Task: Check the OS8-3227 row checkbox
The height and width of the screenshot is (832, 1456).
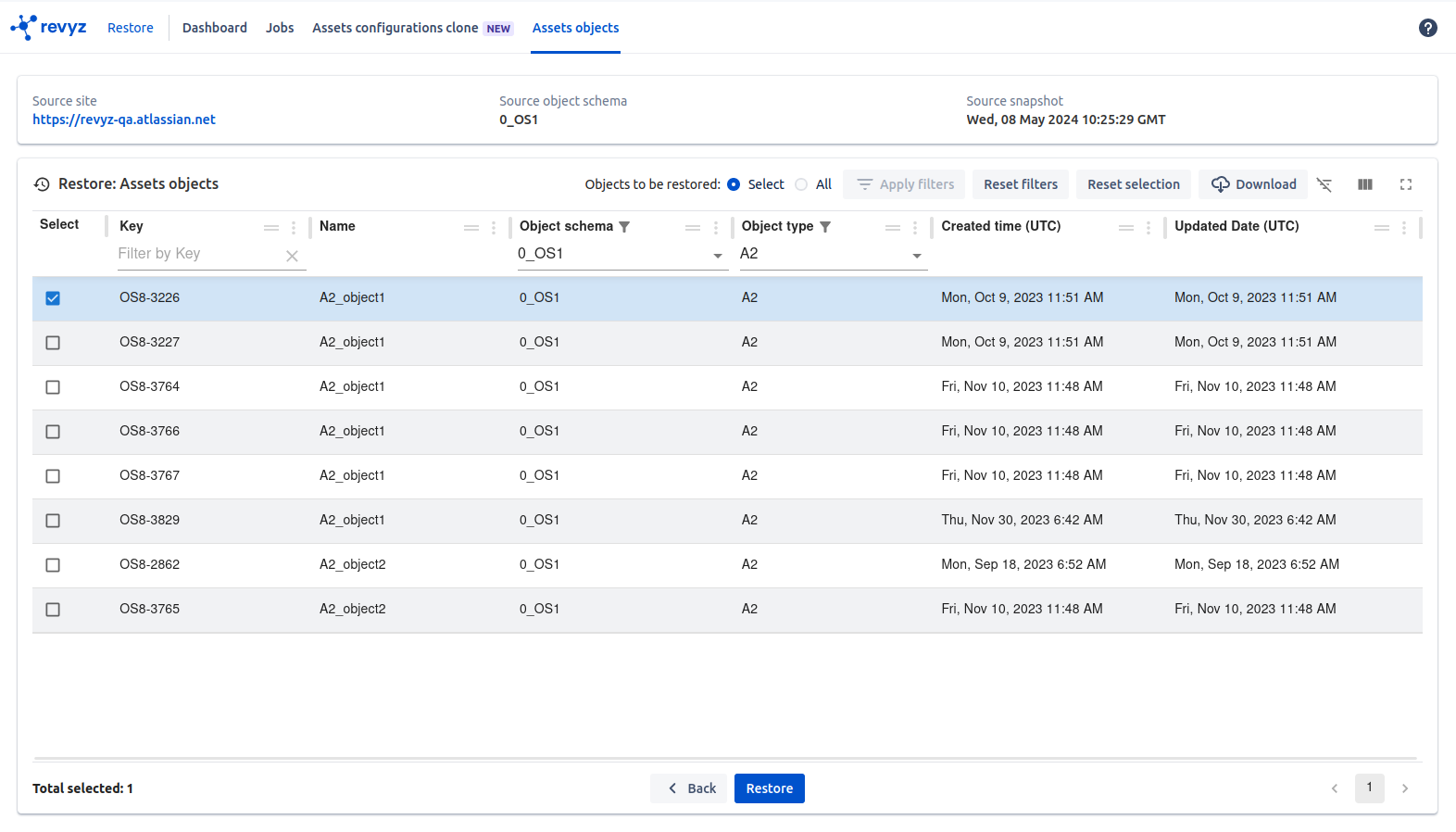Action: point(53,343)
